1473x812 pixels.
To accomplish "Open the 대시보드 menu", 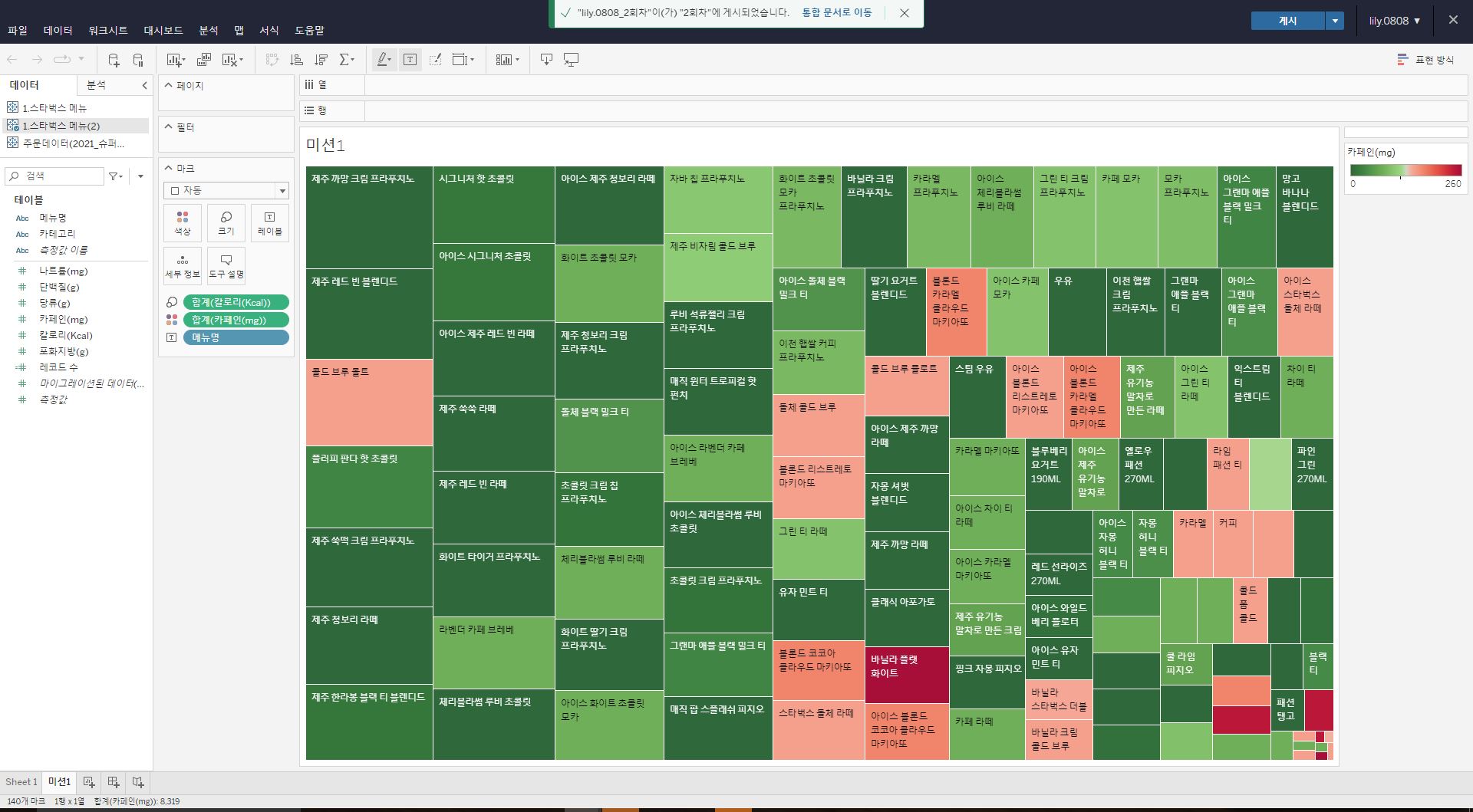I will click(163, 30).
